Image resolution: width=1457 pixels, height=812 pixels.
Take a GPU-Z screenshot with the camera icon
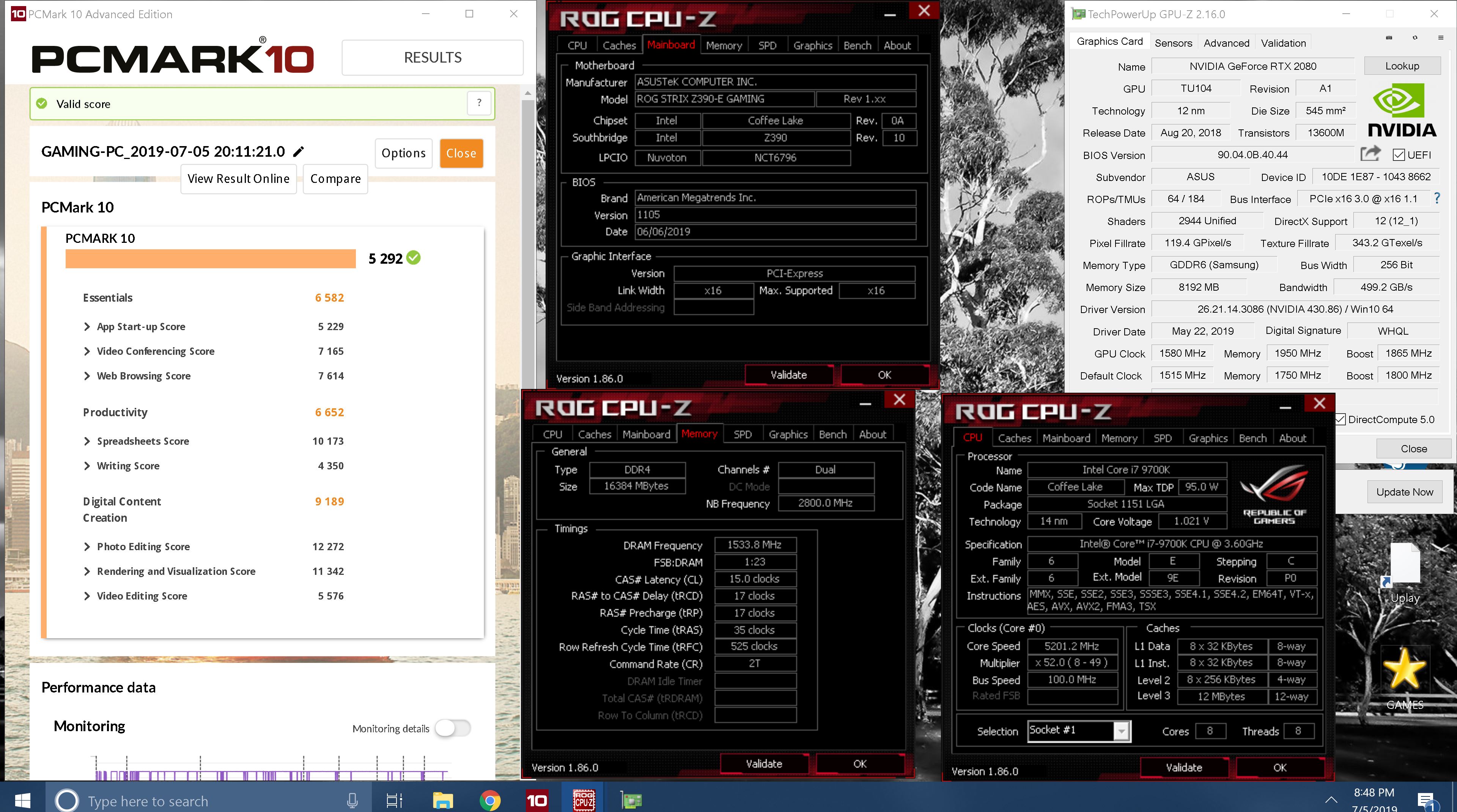click(x=1389, y=38)
